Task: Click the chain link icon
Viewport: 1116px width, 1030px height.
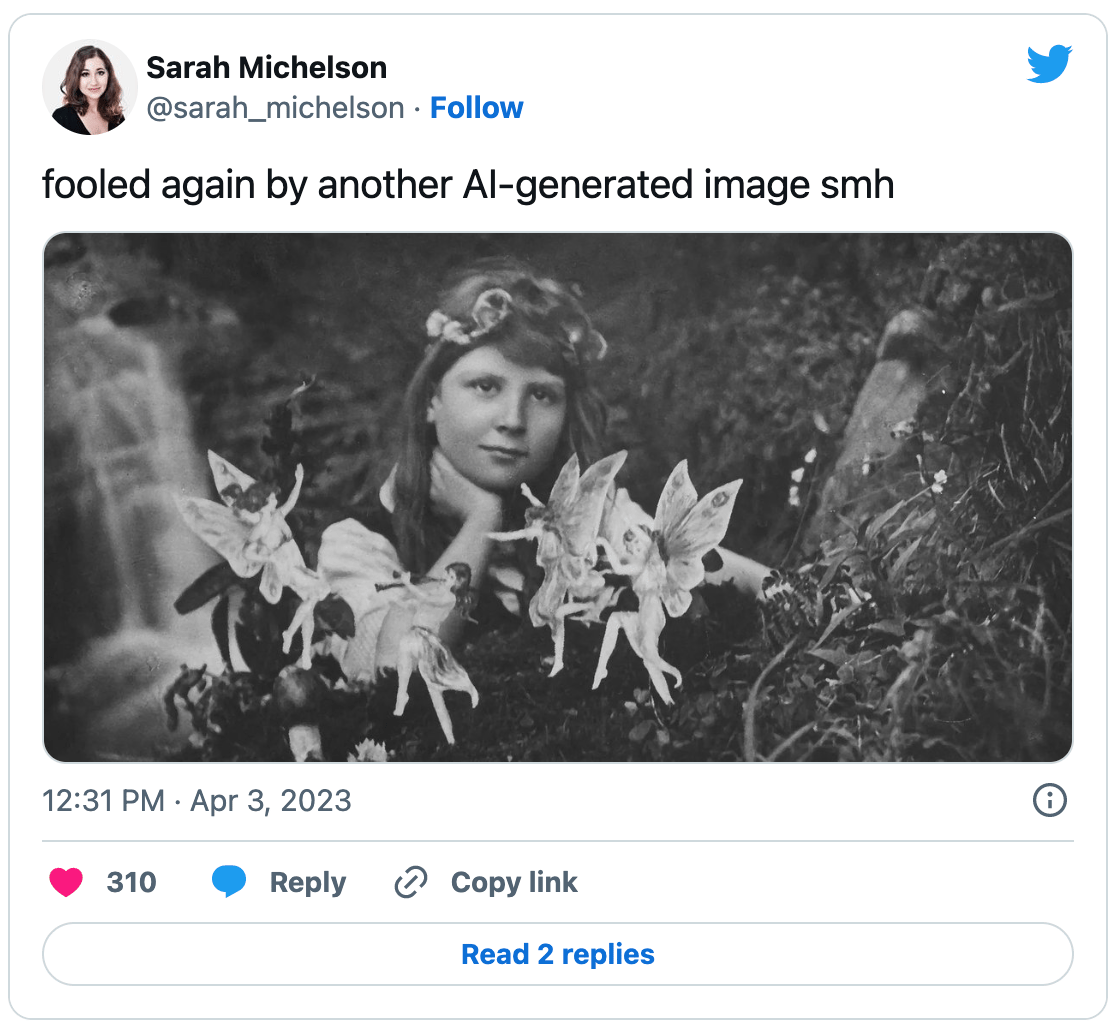Action: point(410,882)
